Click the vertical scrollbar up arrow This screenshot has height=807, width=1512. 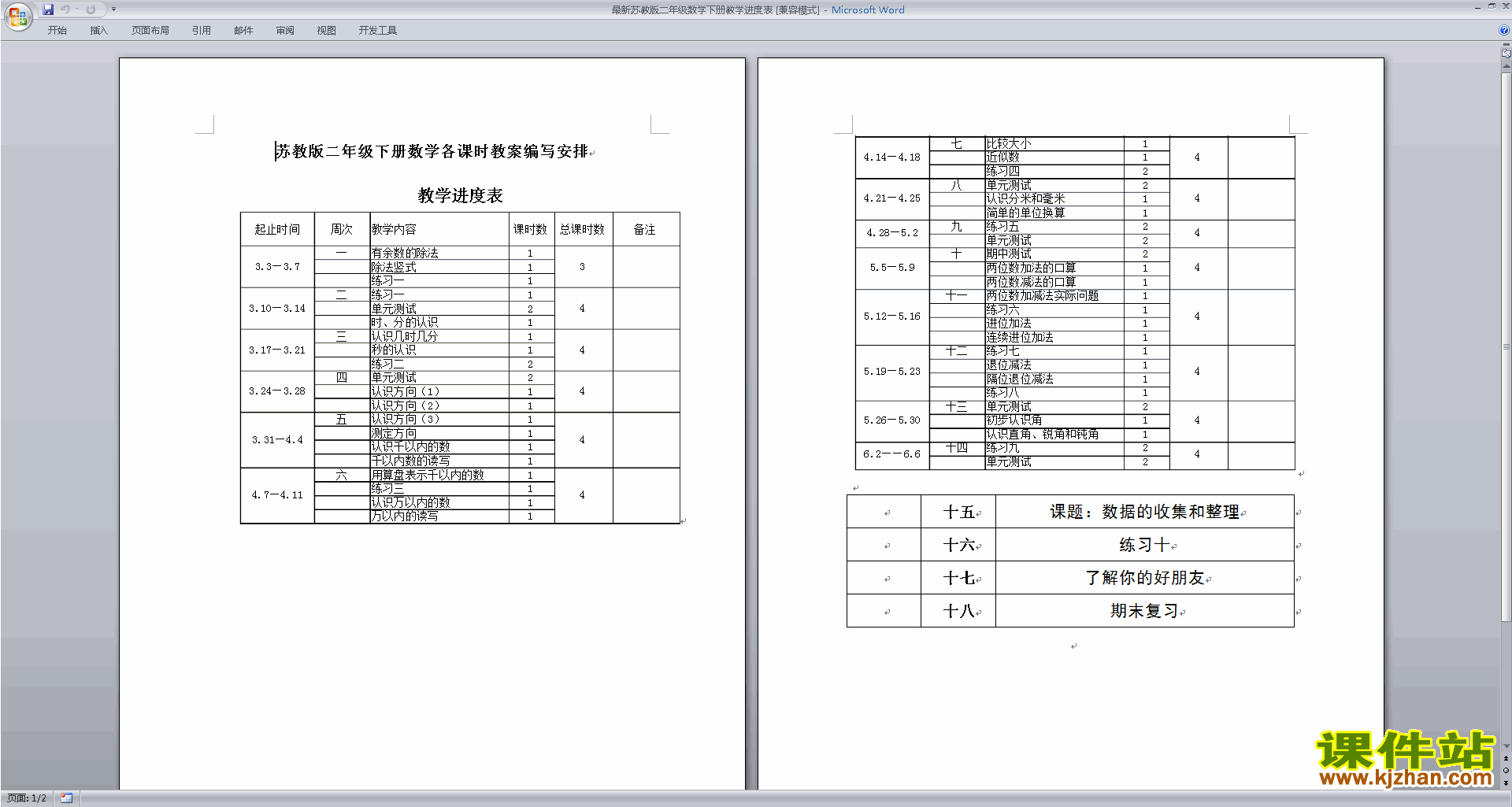1506,68
